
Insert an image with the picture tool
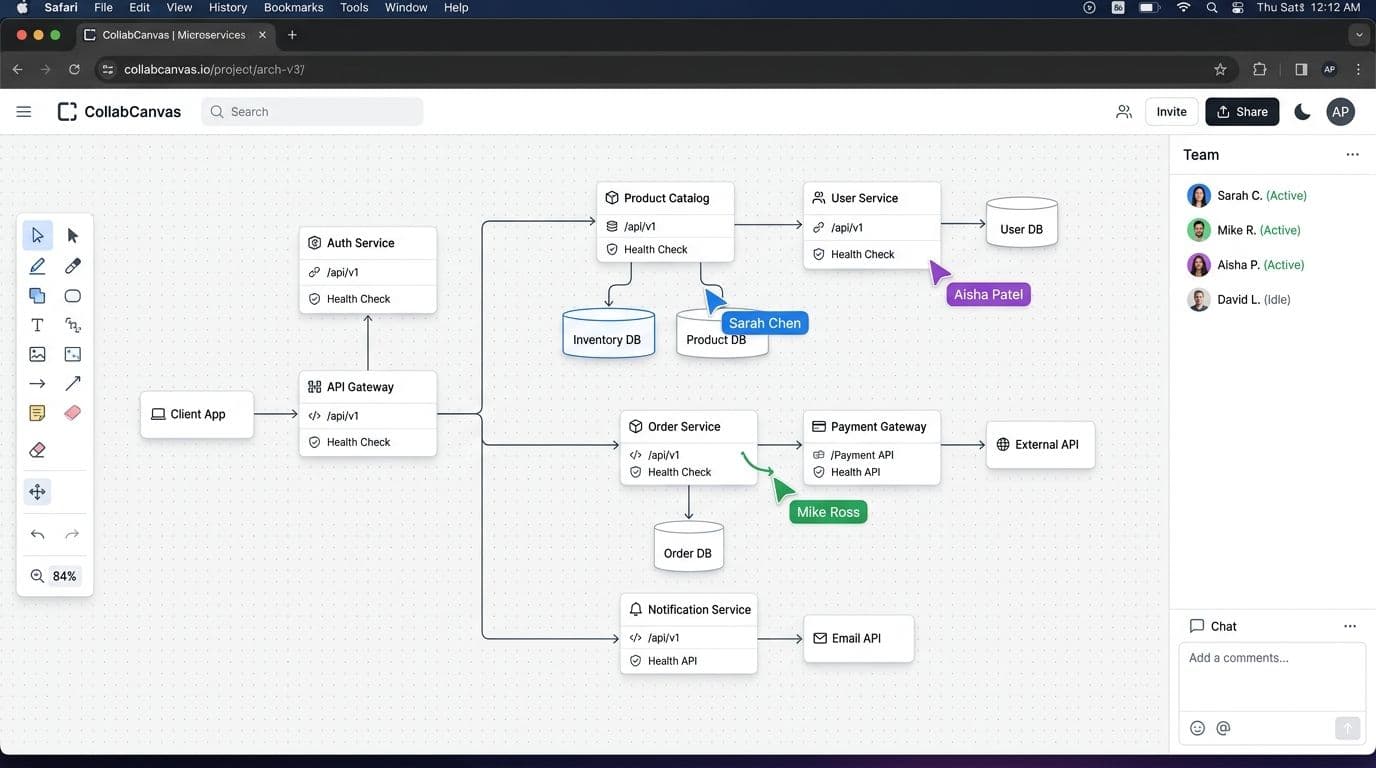point(37,354)
